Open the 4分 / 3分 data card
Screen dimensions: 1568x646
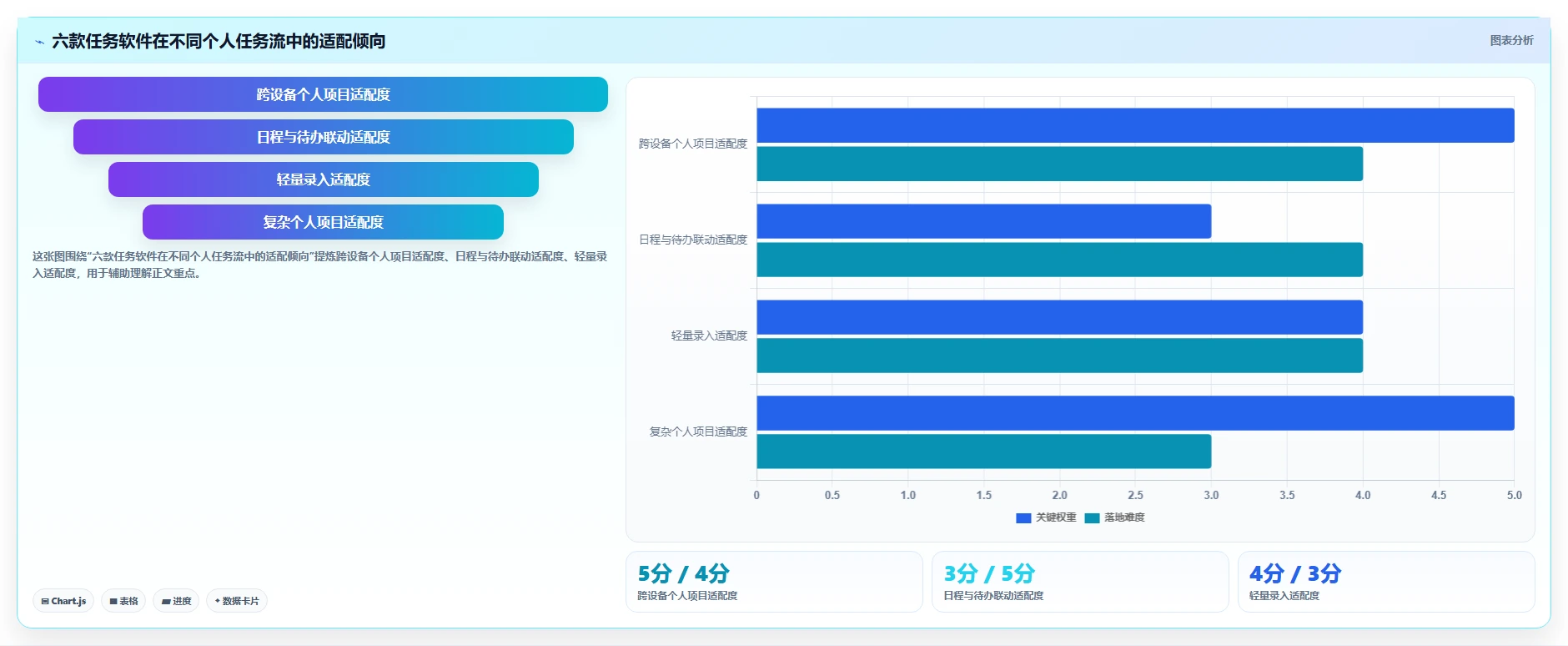1386,582
